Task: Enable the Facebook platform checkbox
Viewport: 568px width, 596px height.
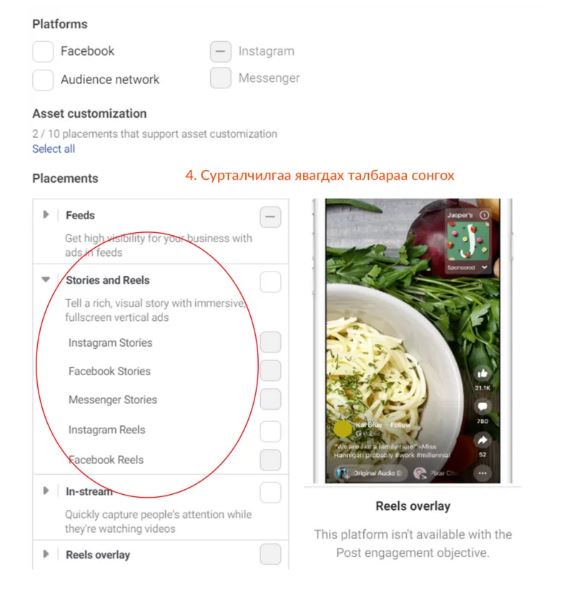Action: point(43,51)
